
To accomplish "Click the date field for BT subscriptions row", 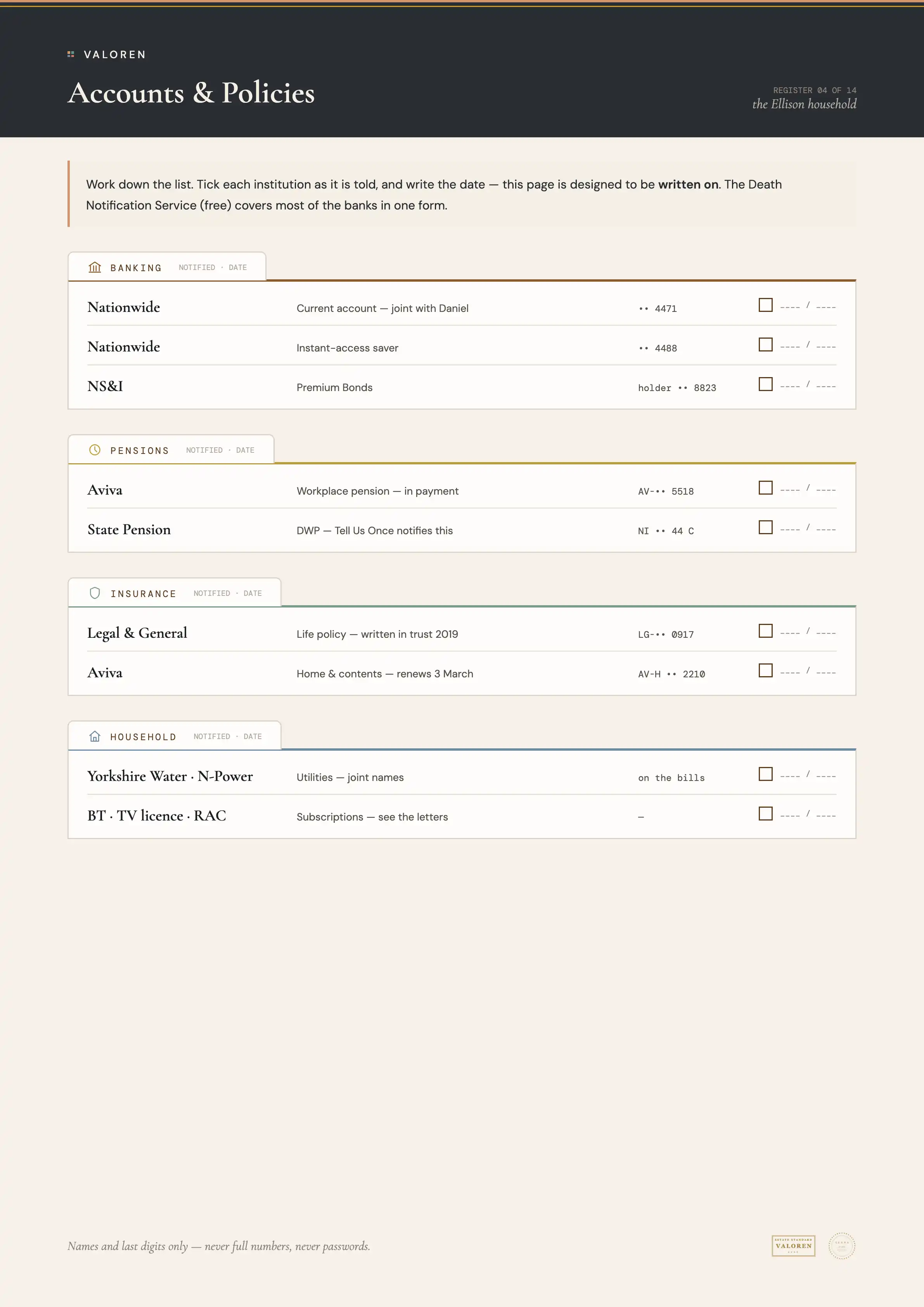I will click(x=808, y=815).
